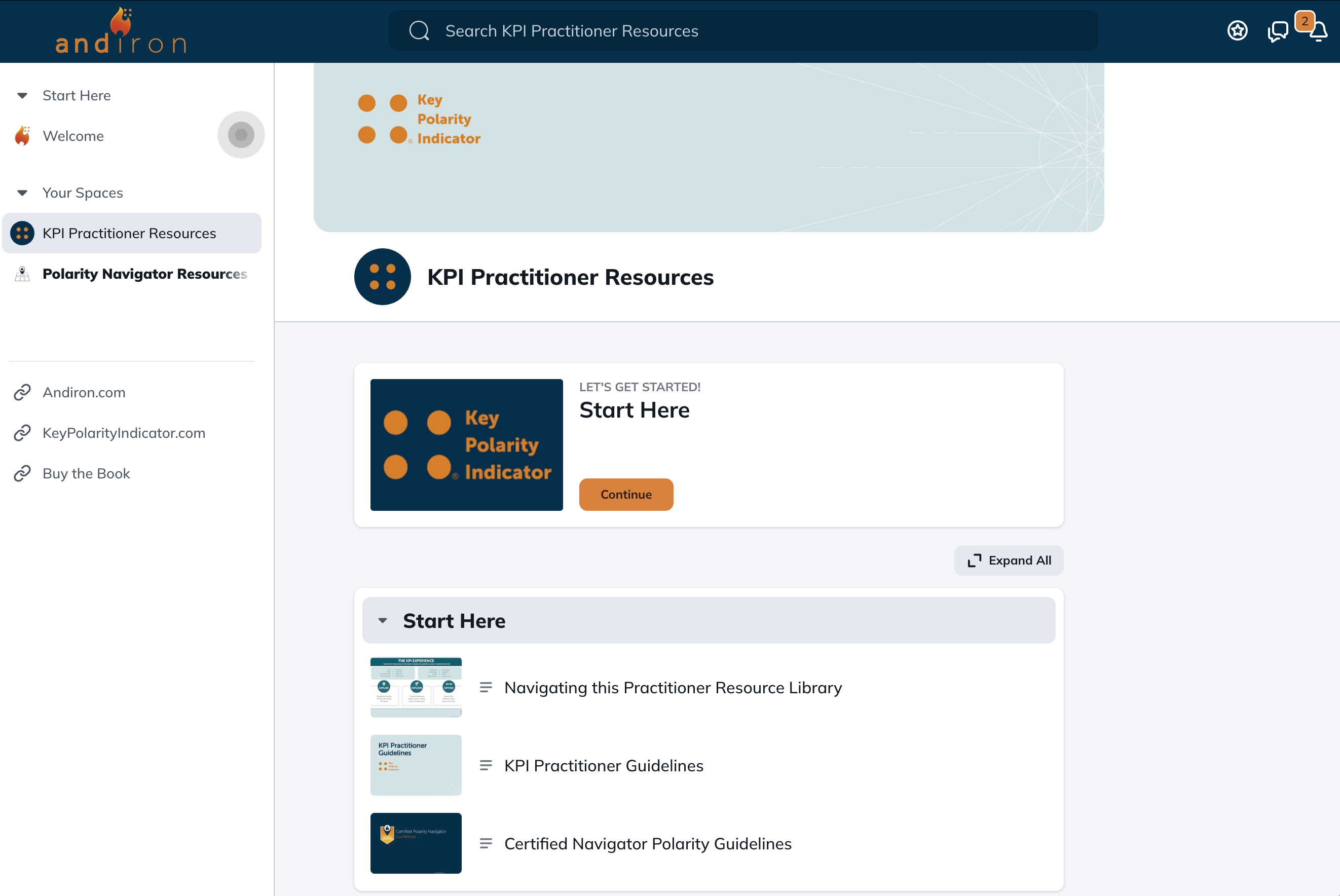The width and height of the screenshot is (1340, 896).
Task: Open the Certified Navigator Polarity Guidelines thumbnail
Action: (416, 843)
